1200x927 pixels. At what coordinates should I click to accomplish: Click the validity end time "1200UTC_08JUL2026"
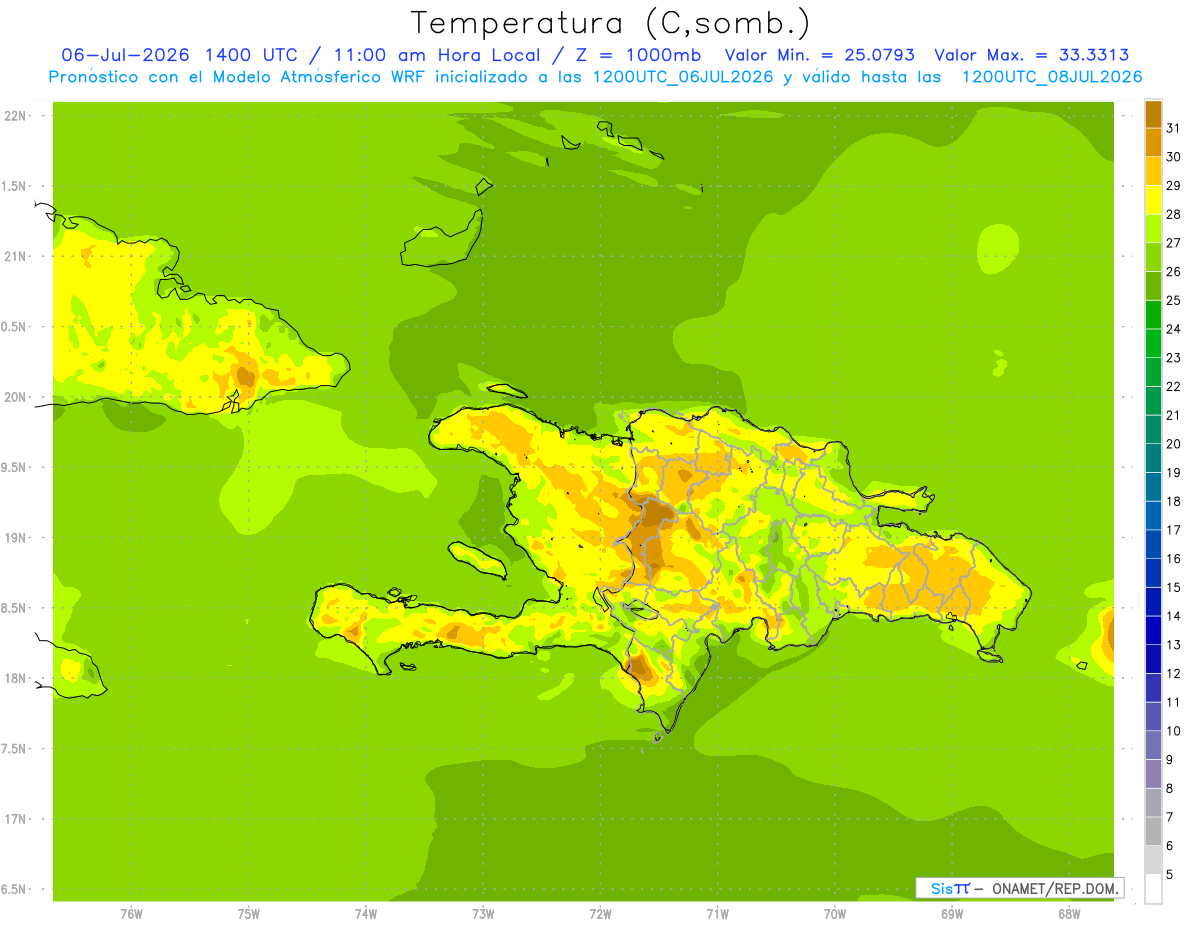1052,77
